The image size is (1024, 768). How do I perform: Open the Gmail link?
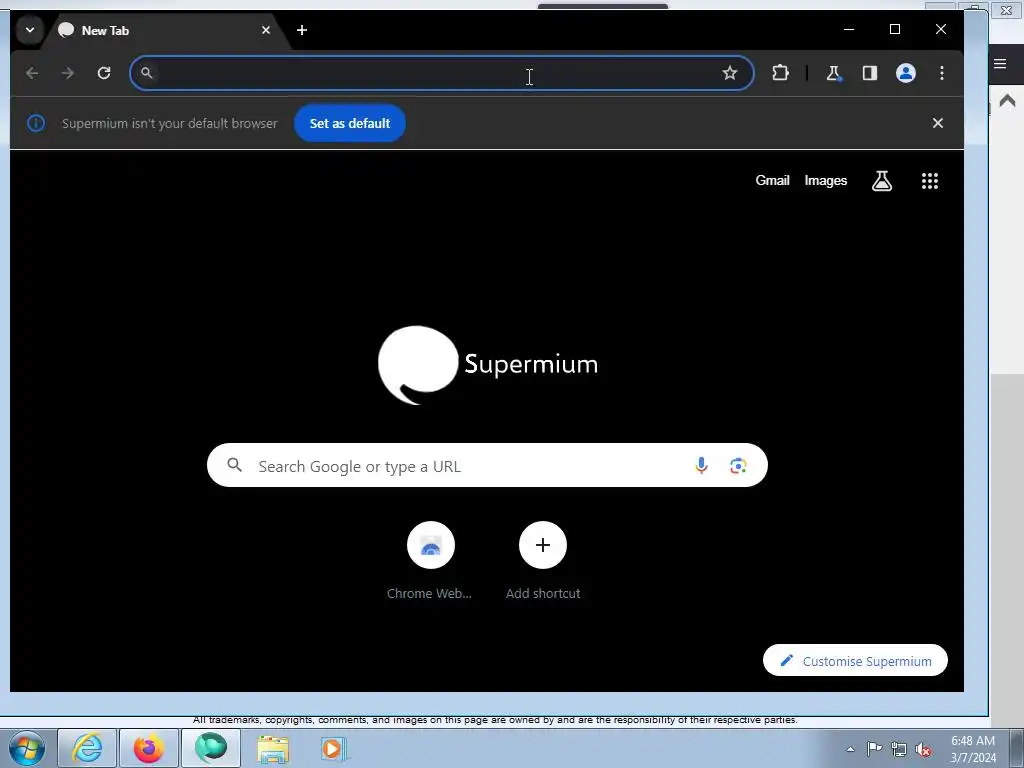click(x=773, y=180)
